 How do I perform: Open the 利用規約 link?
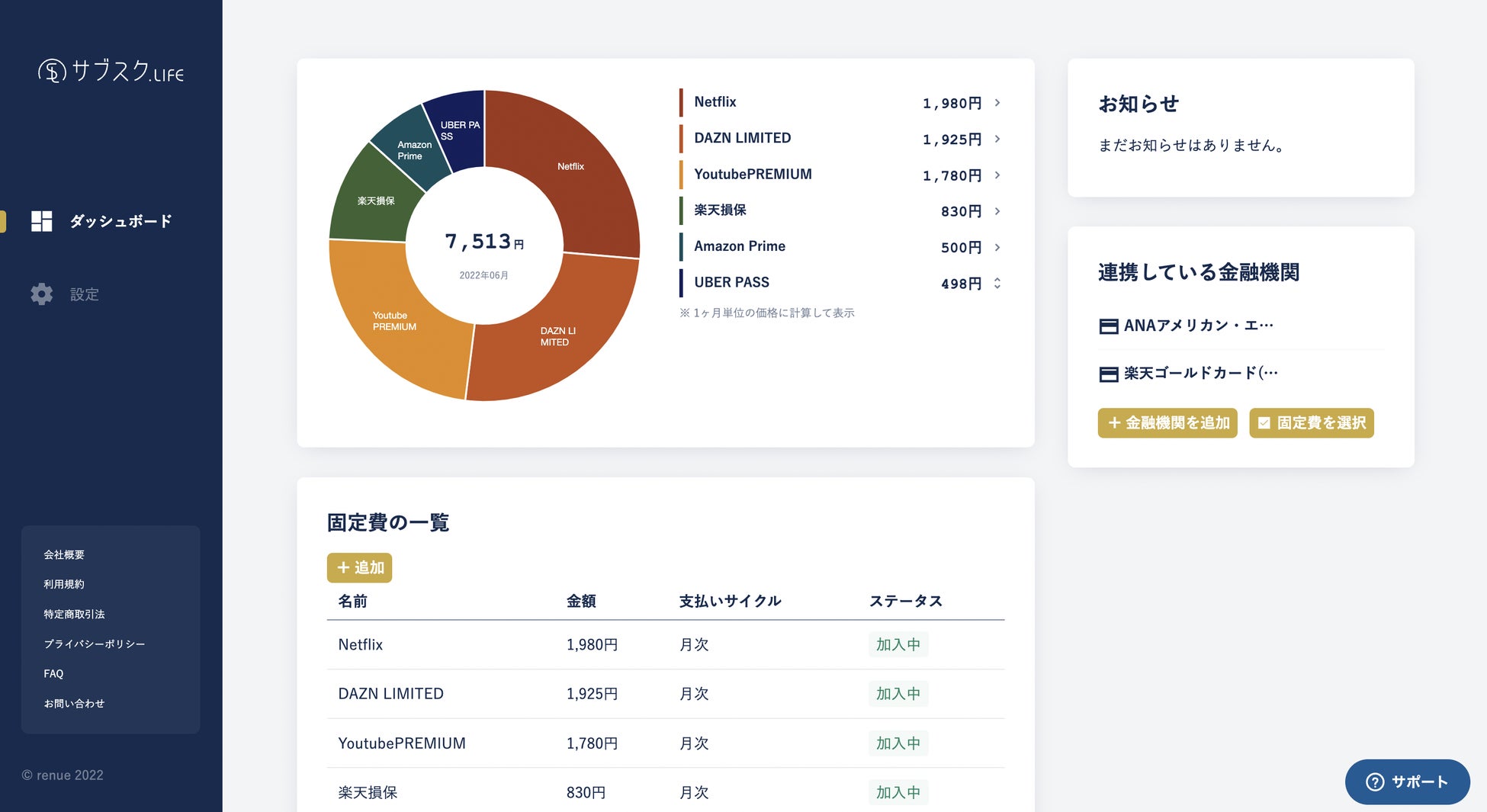pyautogui.click(x=64, y=585)
